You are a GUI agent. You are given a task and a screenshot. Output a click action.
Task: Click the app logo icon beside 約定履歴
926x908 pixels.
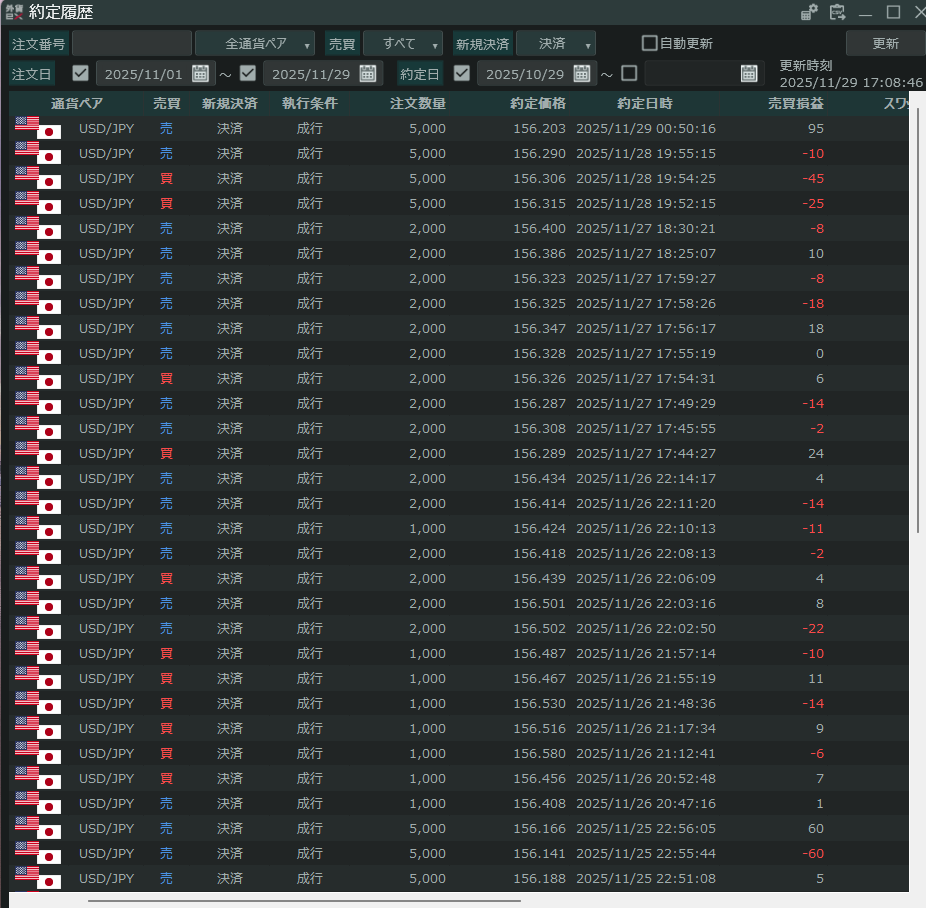pos(13,12)
